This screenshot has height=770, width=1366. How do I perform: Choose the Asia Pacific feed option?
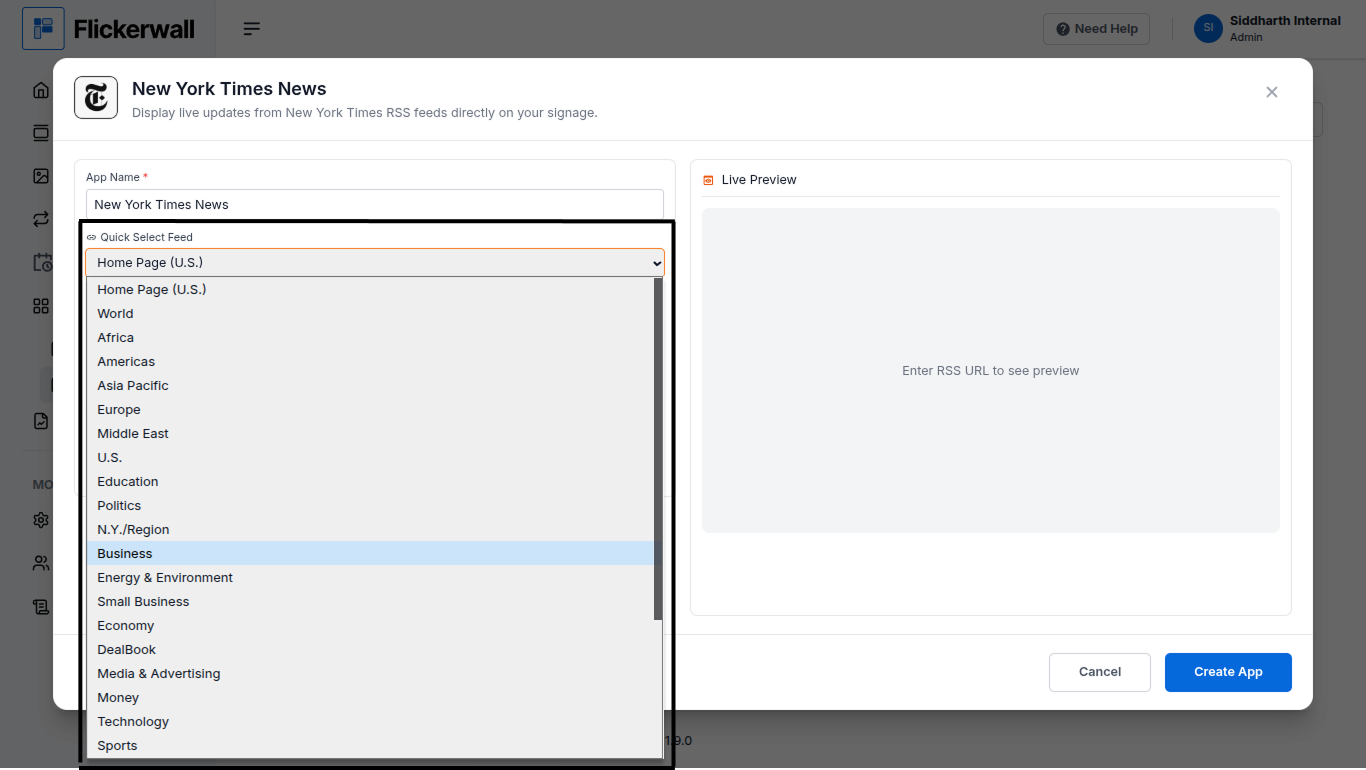[370, 385]
